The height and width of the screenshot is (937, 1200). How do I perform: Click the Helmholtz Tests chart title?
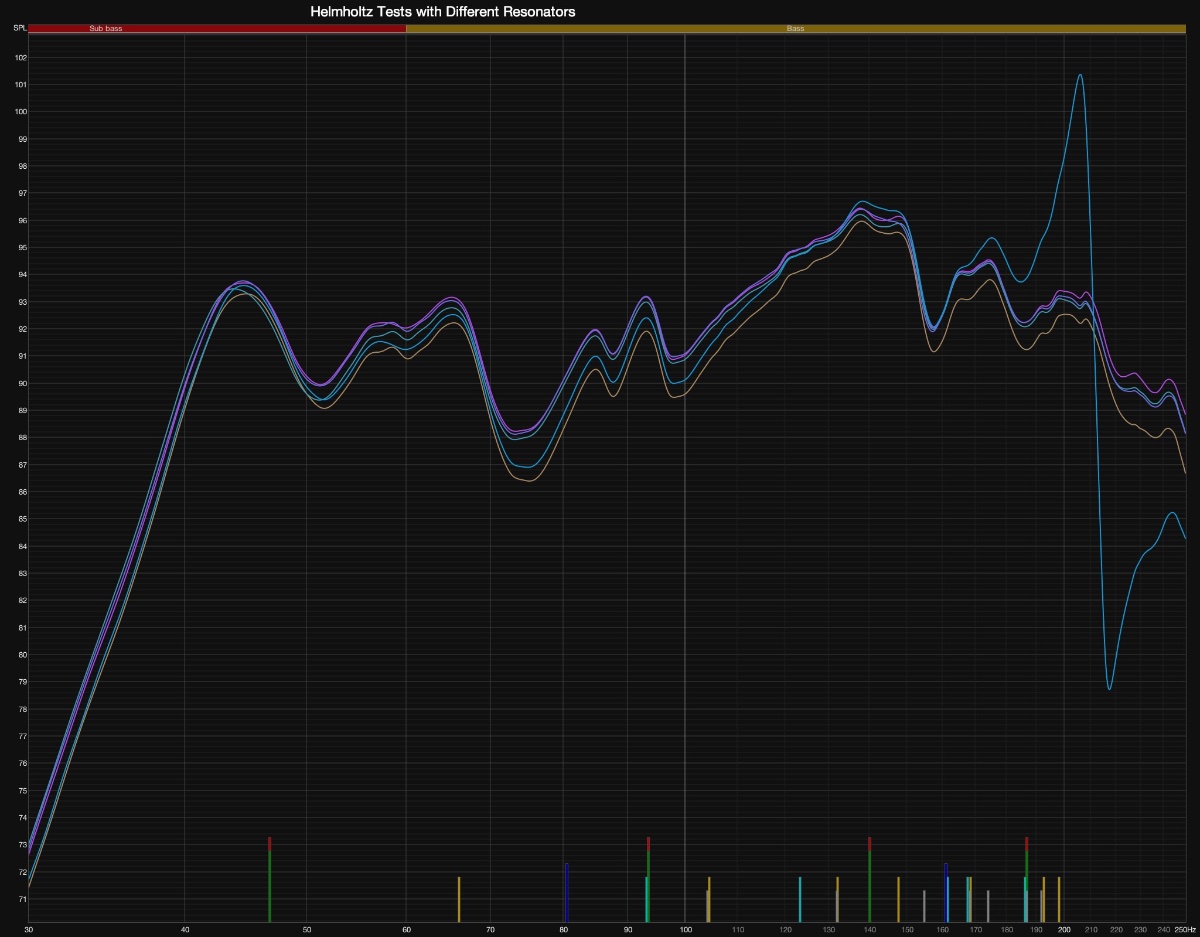pyautogui.click(x=443, y=11)
